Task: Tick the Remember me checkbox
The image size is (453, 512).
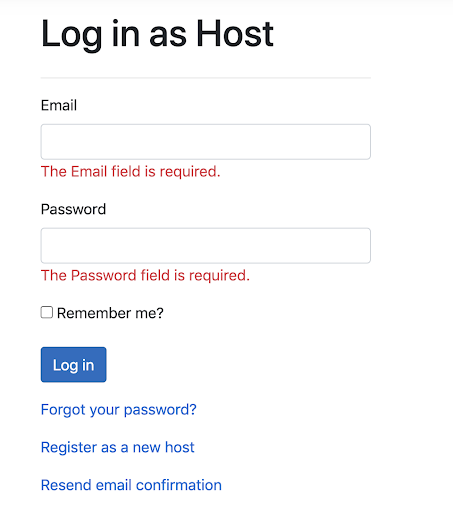Action: point(47,312)
